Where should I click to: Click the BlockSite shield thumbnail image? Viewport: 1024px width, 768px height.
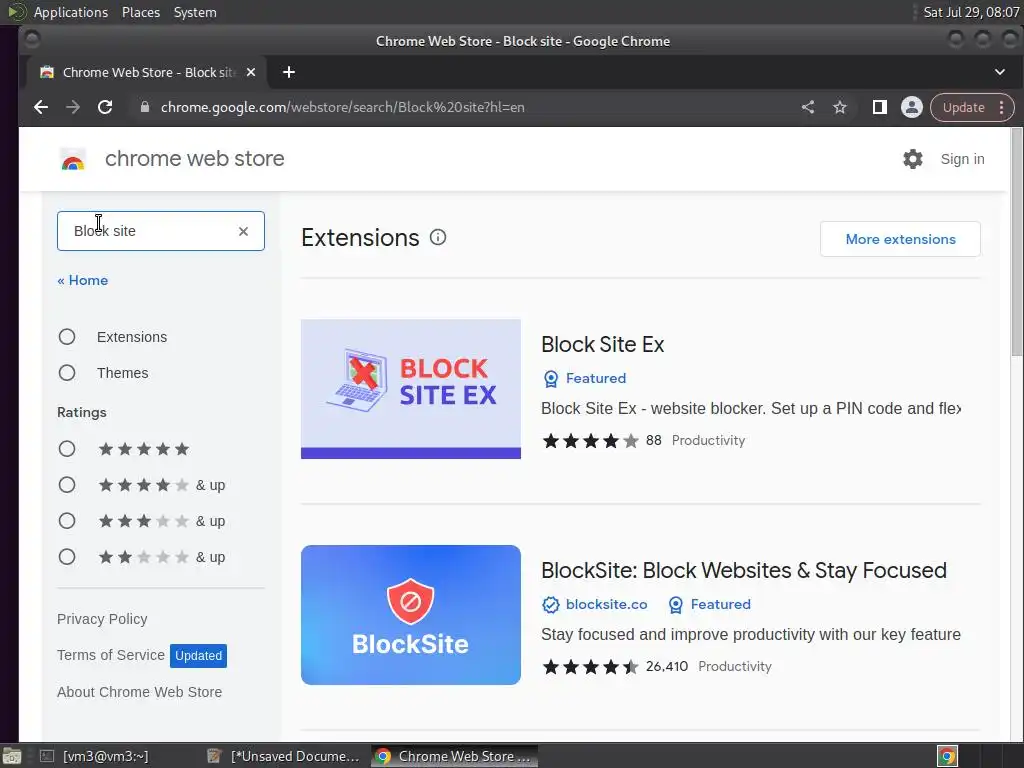coord(411,615)
